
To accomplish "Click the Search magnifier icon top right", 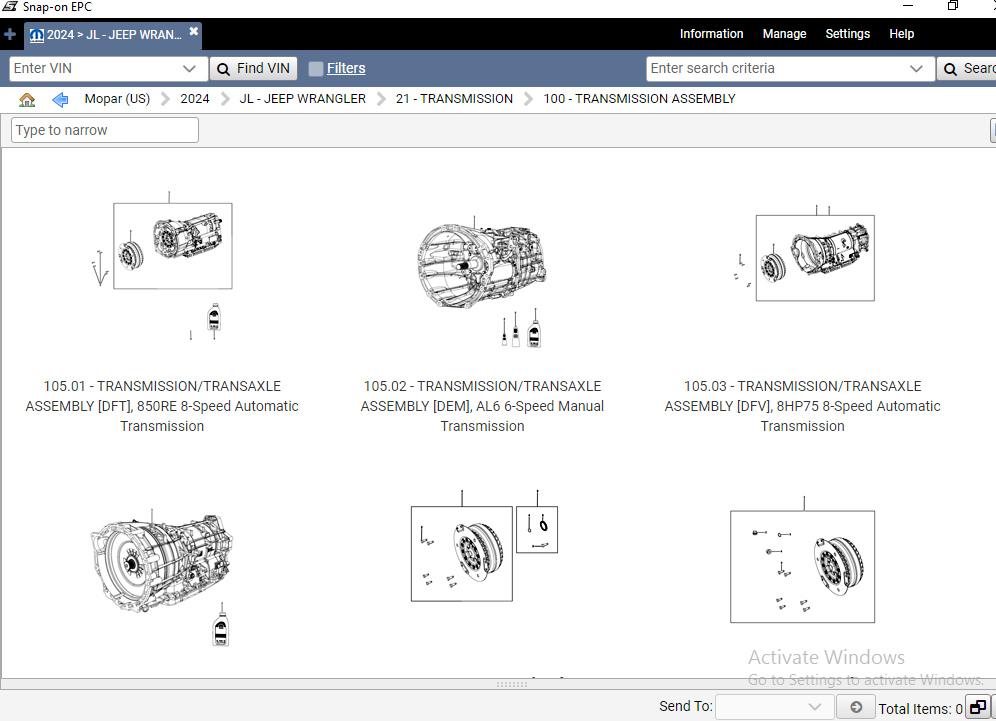I will tap(950, 68).
